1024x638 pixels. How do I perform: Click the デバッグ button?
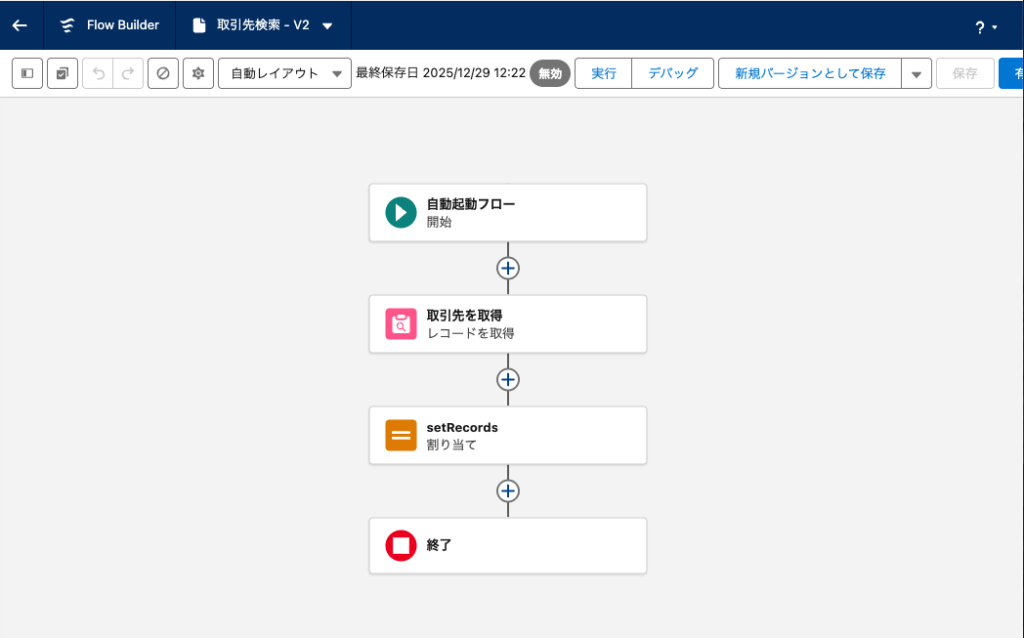(672, 74)
